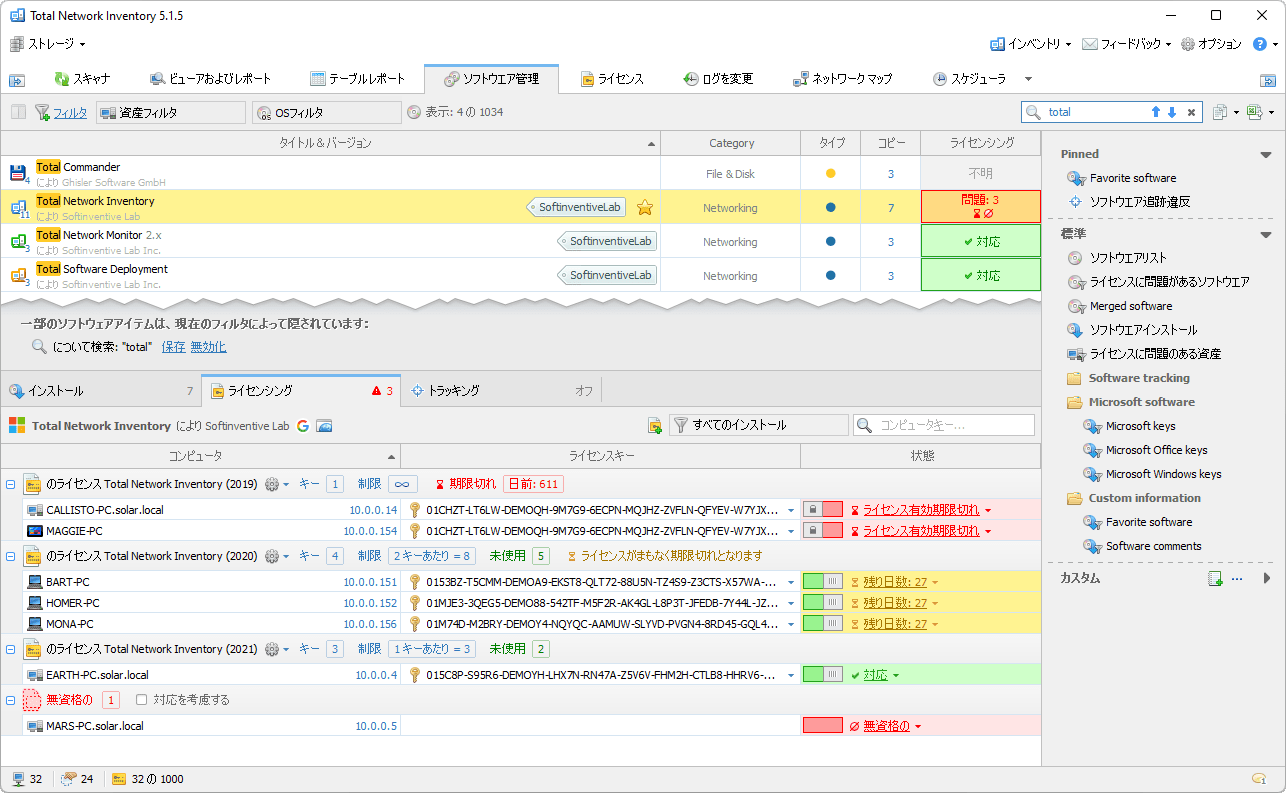Clear the search field with the X icon
This screenshot has height=793, width=1286.
pyautogui.click(x=1191, y=113)
